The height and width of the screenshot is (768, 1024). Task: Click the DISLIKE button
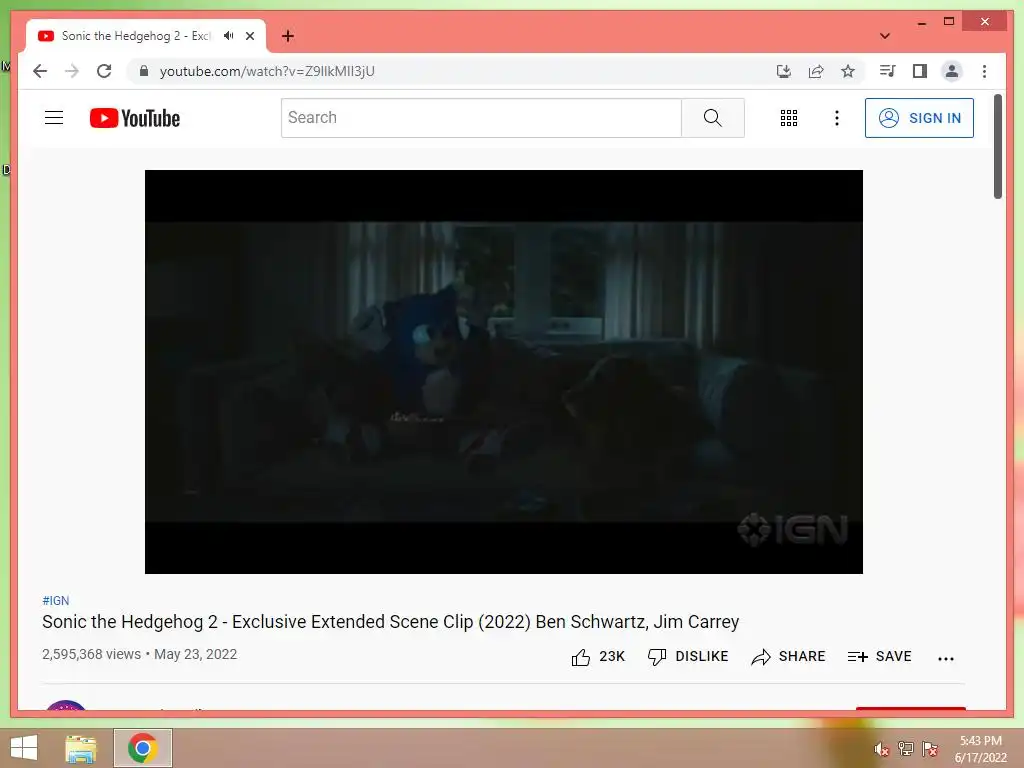pyautogui.click(x=688, y=656)
